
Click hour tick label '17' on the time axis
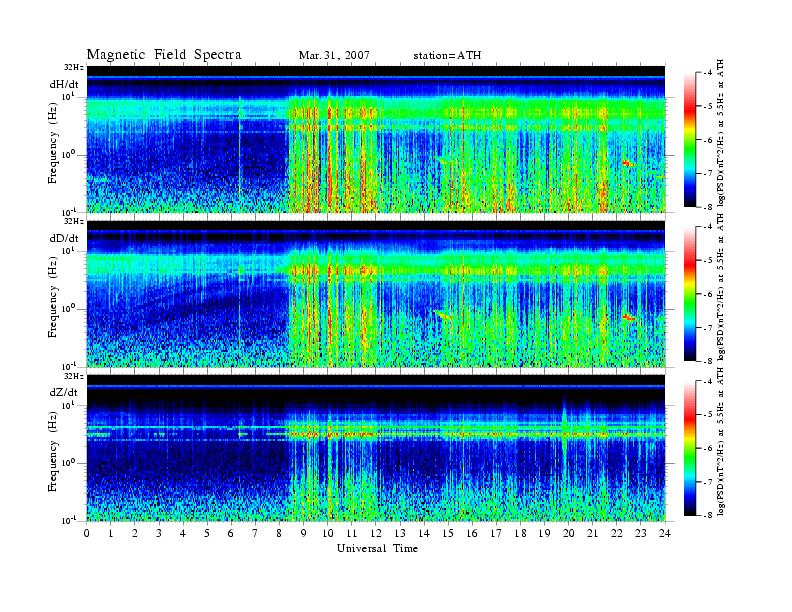coord(496,533)
